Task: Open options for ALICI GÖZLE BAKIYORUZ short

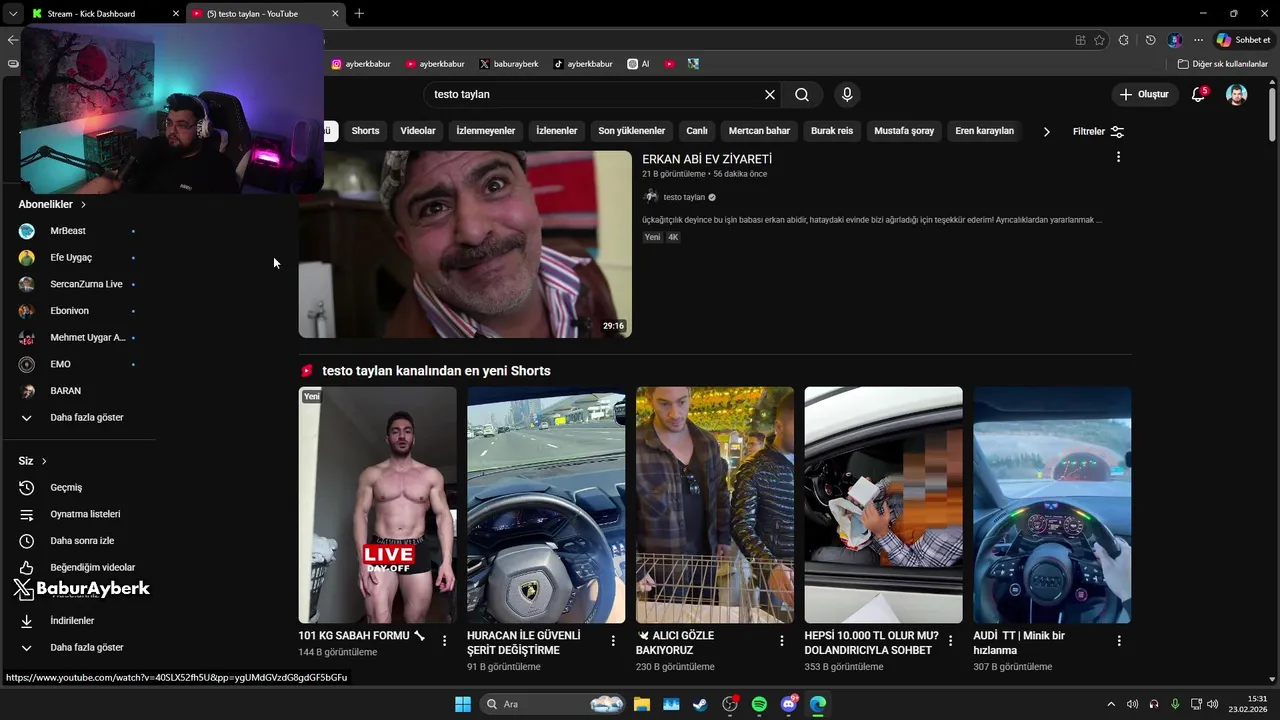Action: [782, 641]
